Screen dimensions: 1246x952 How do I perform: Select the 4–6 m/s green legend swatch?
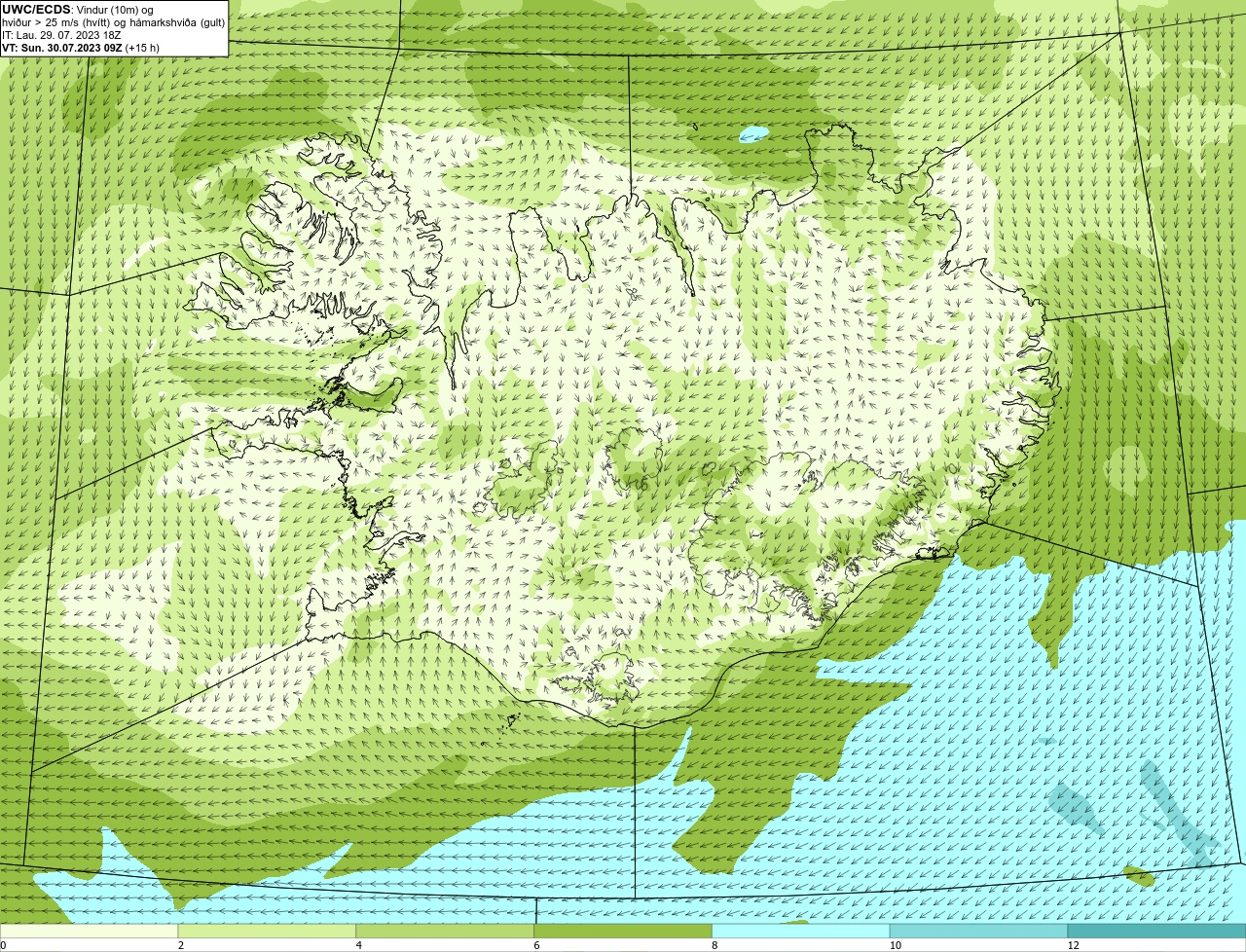coord(445,932)
